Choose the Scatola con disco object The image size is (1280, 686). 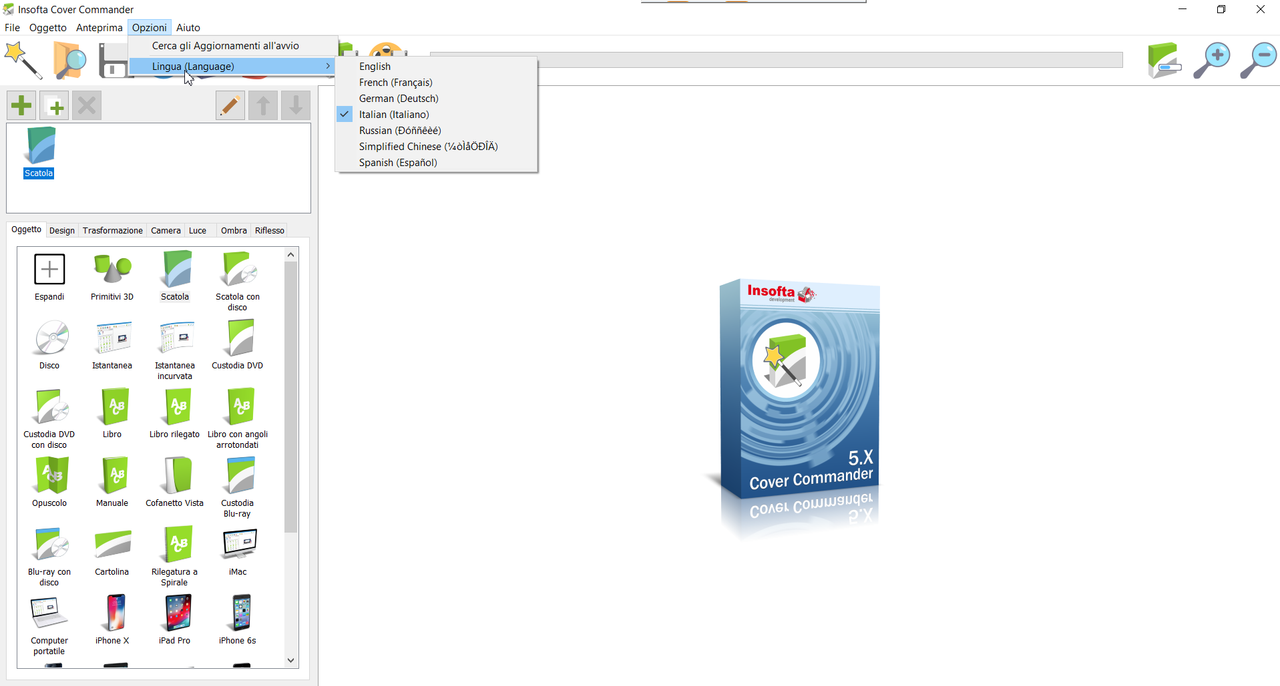(x=238, y=282)
